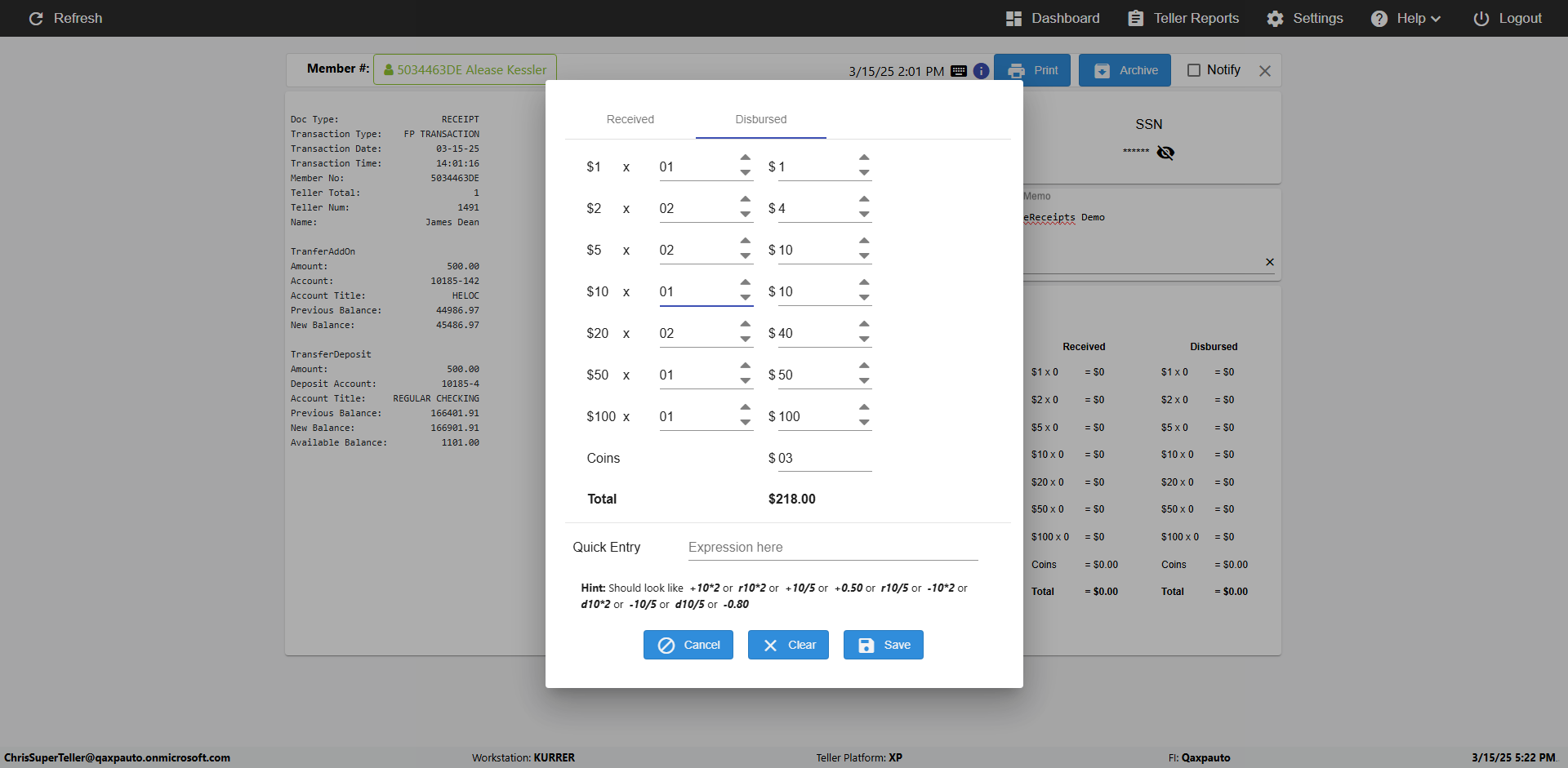
Task: Save the cash denomination entry
Action: [884, 645]
